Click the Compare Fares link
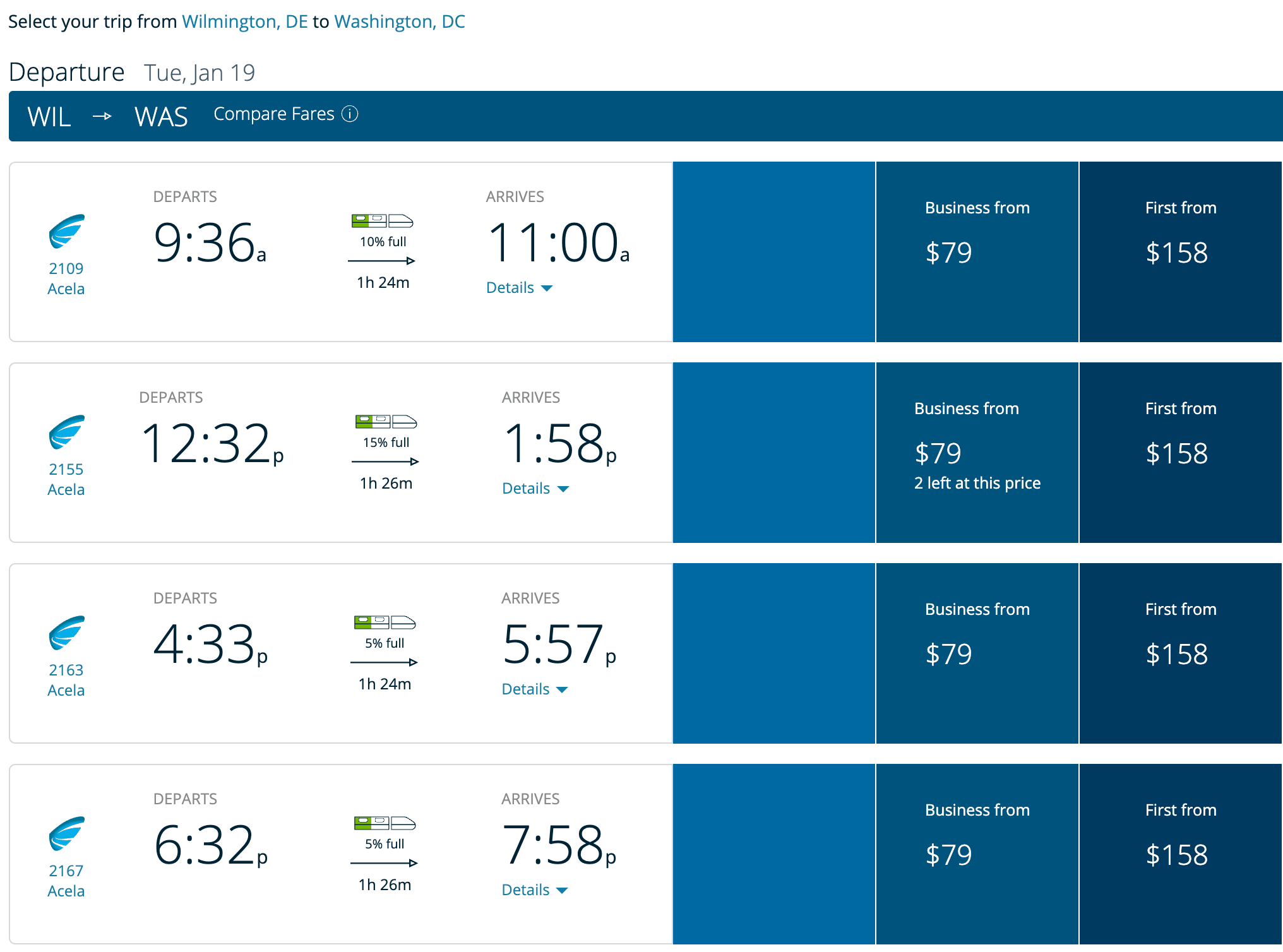The image size is (1283, 952). [x=273, y=114]
